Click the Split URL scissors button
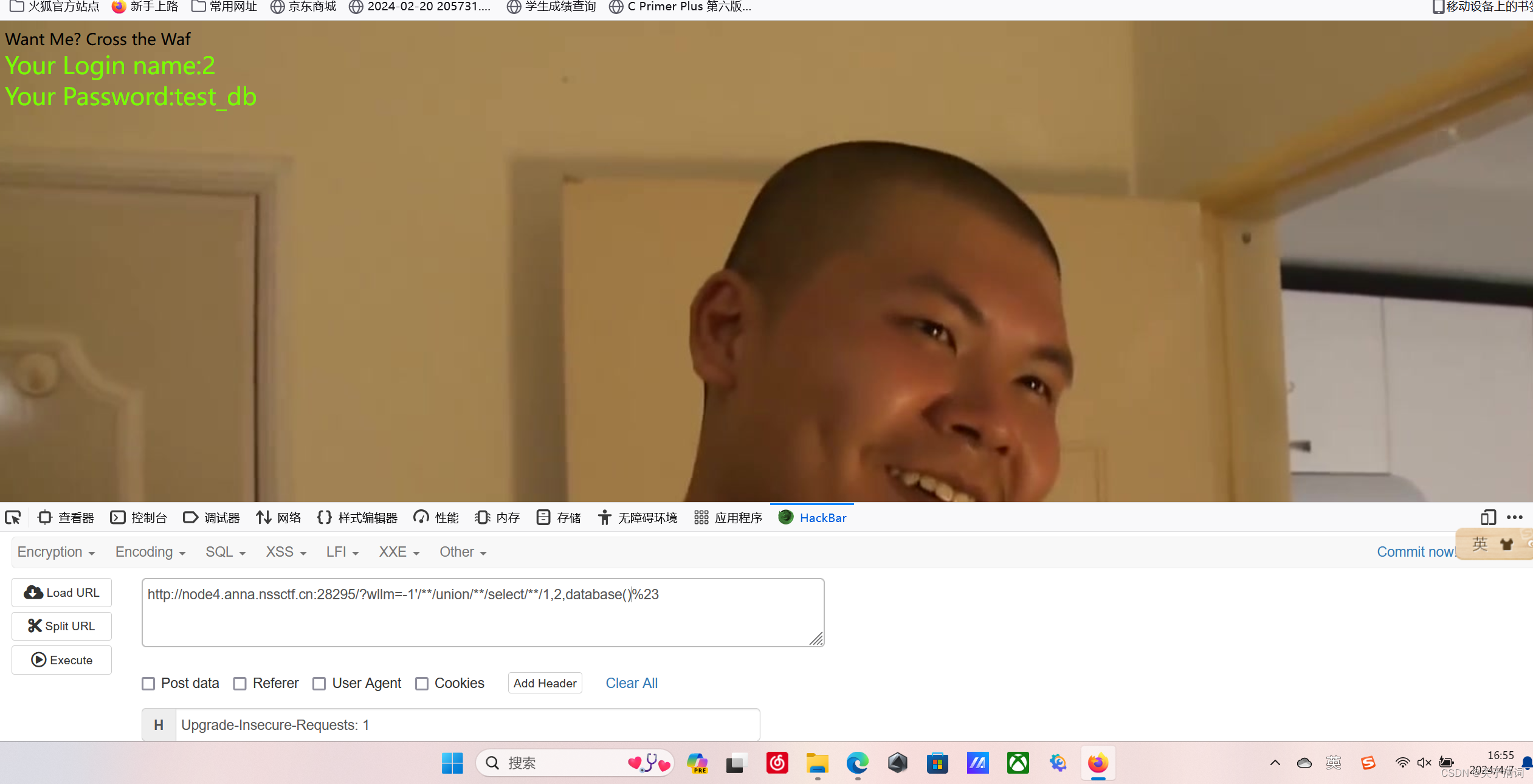Image resolution: width=1533 pixels, height=784 pixels. coord(61,626)
